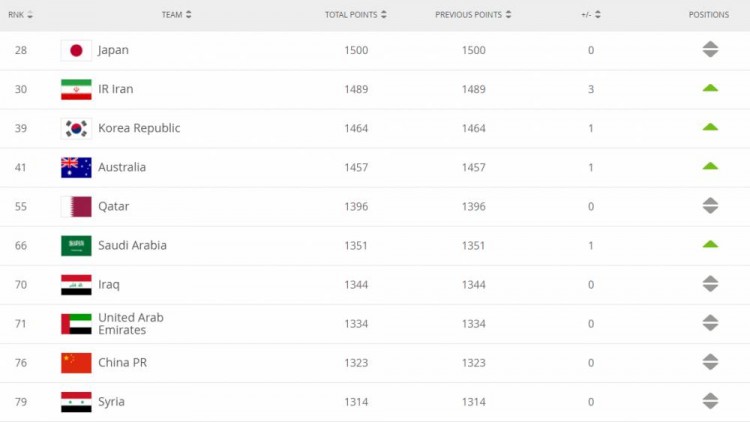This screenshot has width=750, height=422.
Task: Click the Australia flag icon
Action: 76,167
